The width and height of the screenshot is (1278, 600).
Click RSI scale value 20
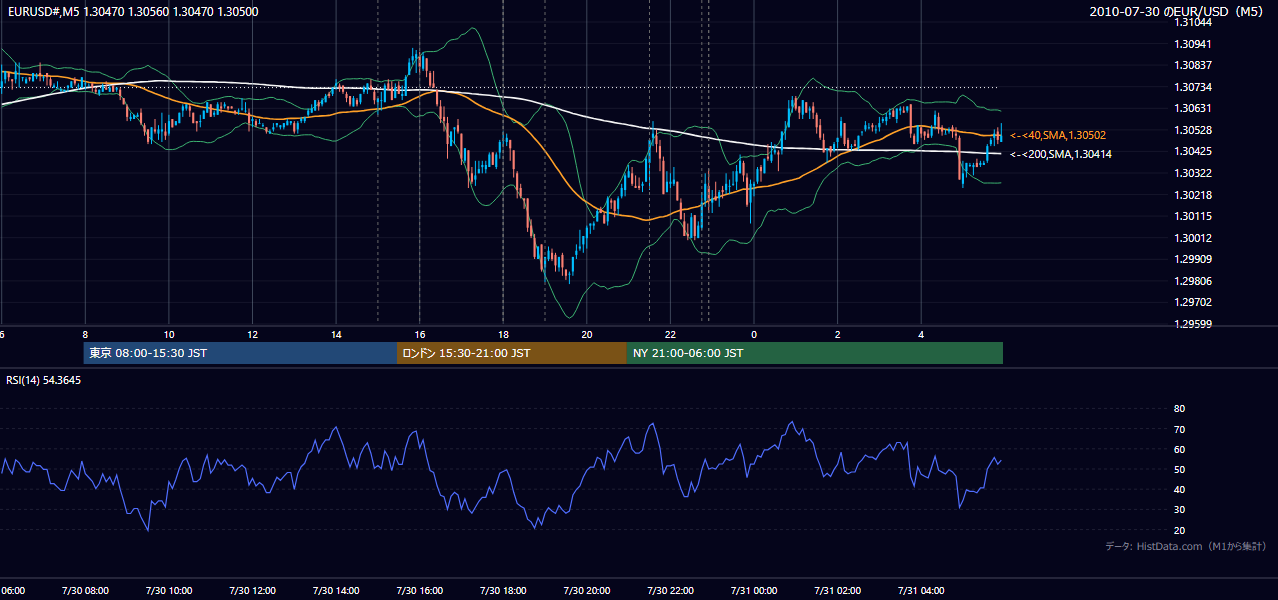(x=1180, y=530)
